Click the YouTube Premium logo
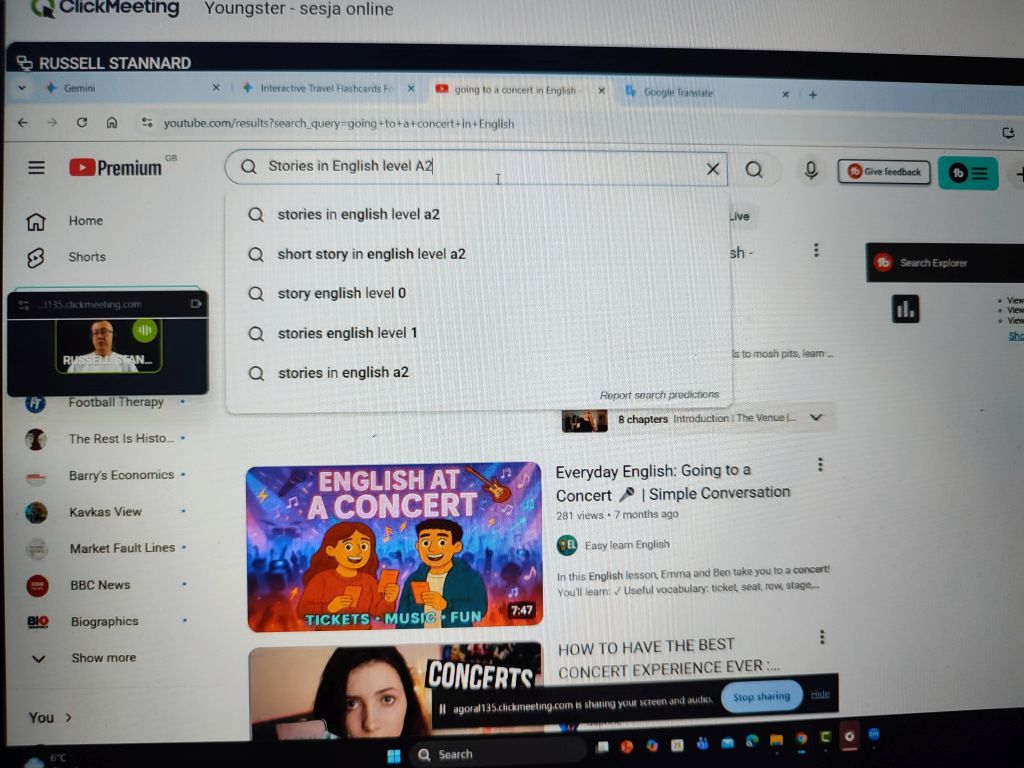 [x=115, y=168]
